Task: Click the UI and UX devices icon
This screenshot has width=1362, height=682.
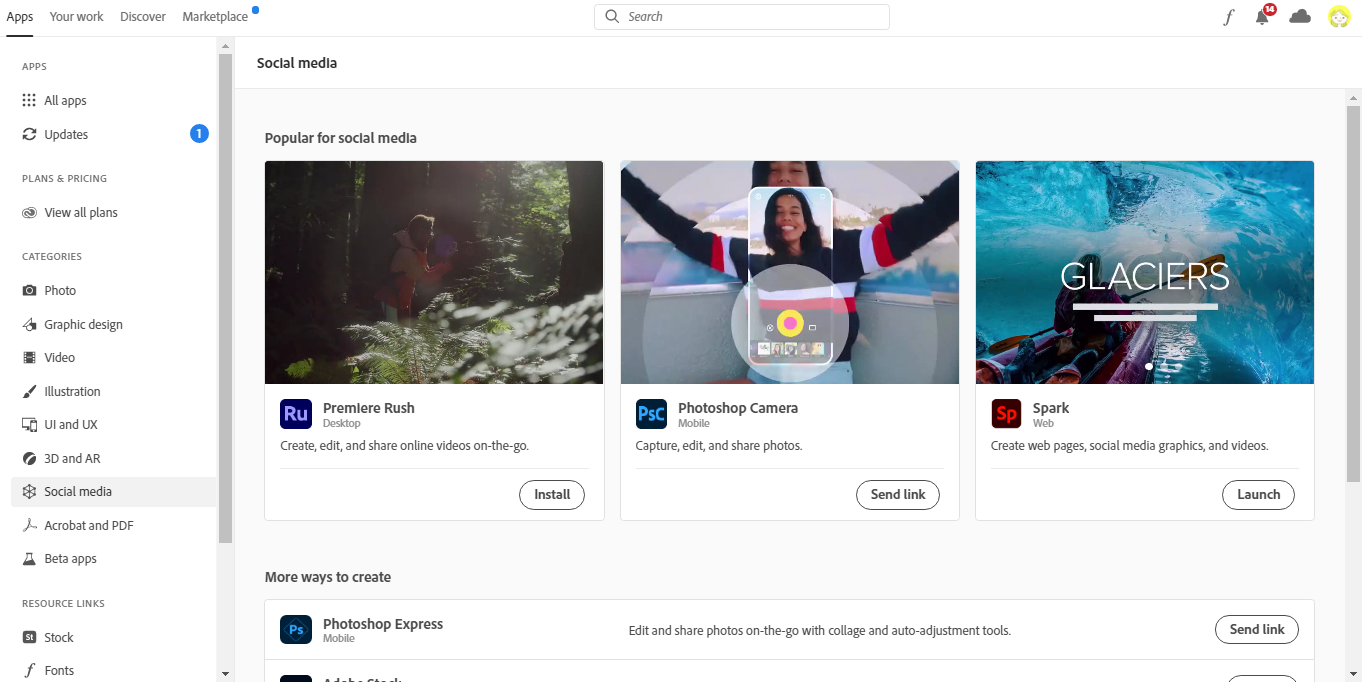Action: (x=29, y=424)
